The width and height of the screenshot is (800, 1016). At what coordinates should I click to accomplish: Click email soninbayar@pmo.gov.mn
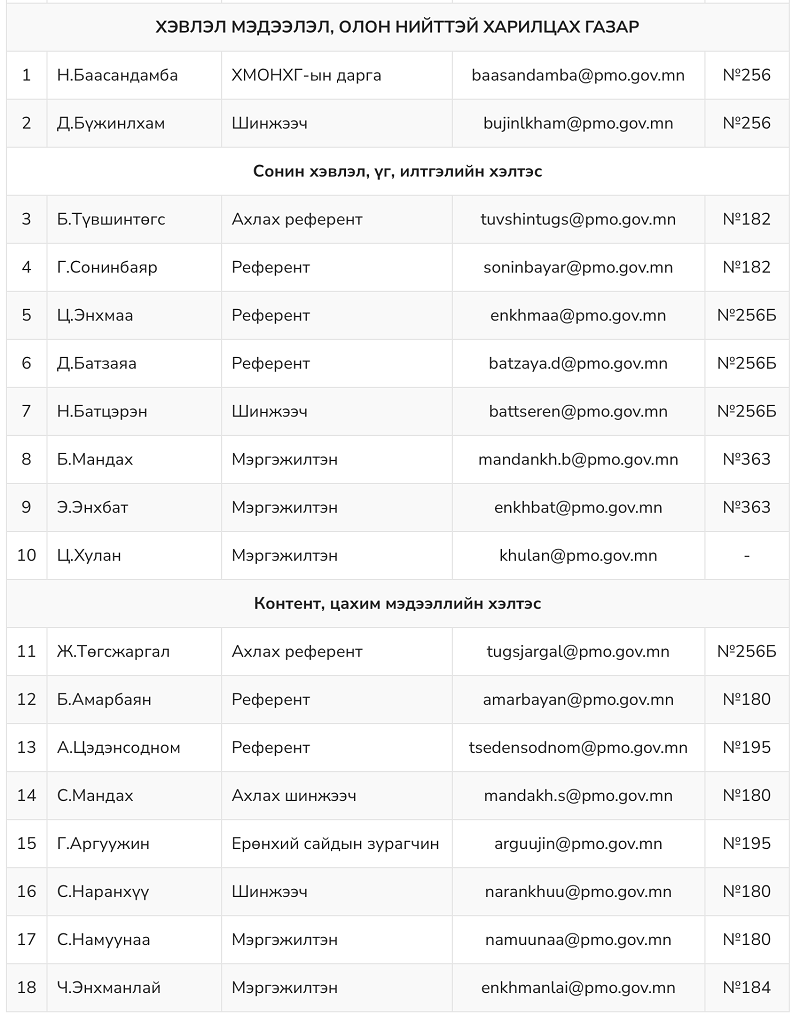[578, 267]
